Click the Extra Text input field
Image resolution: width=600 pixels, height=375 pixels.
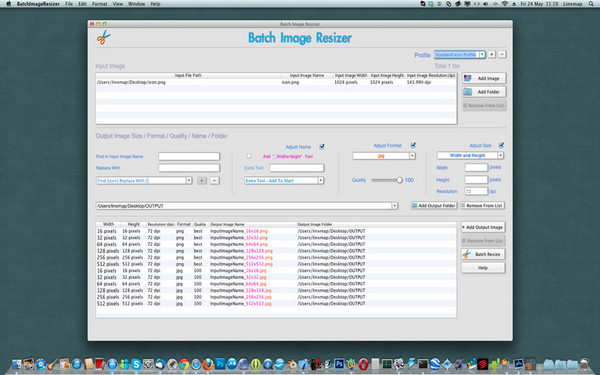pos(297,168)
